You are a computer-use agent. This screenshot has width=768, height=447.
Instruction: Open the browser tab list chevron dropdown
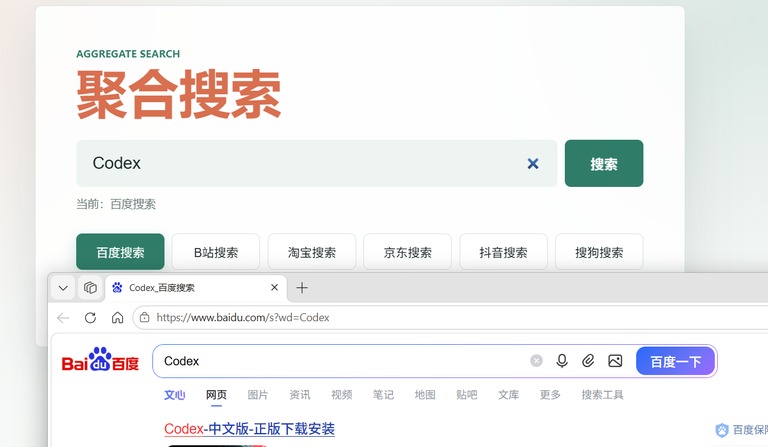coord(63,288)
